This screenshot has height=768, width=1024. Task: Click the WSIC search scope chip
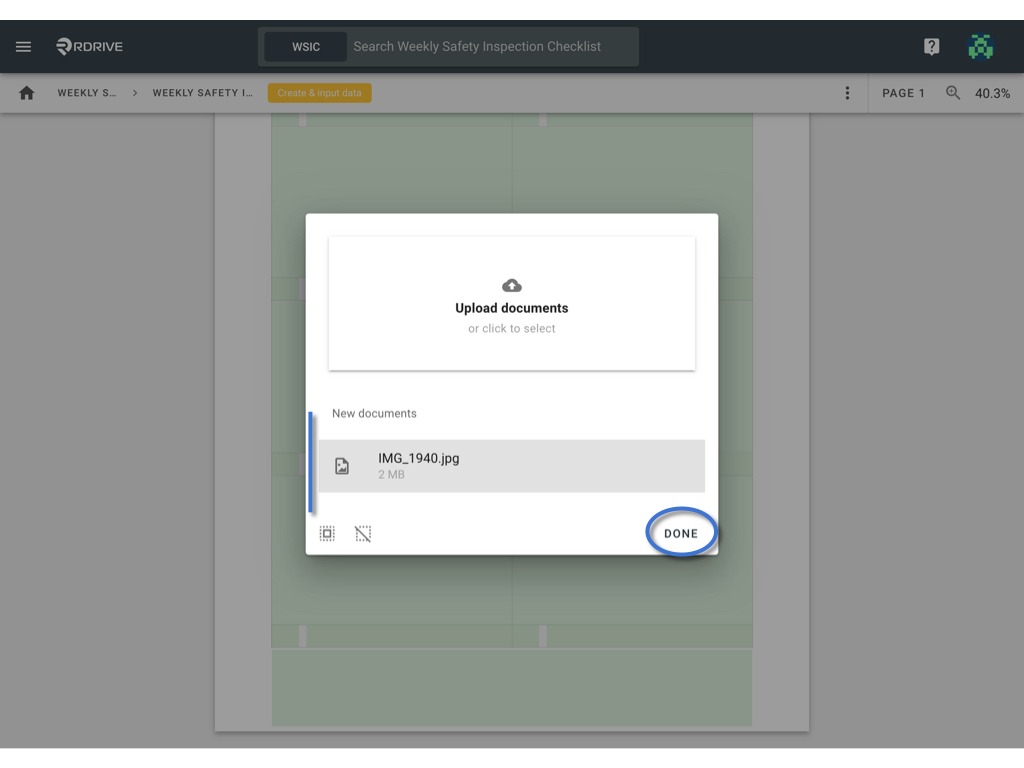point(306,46)
